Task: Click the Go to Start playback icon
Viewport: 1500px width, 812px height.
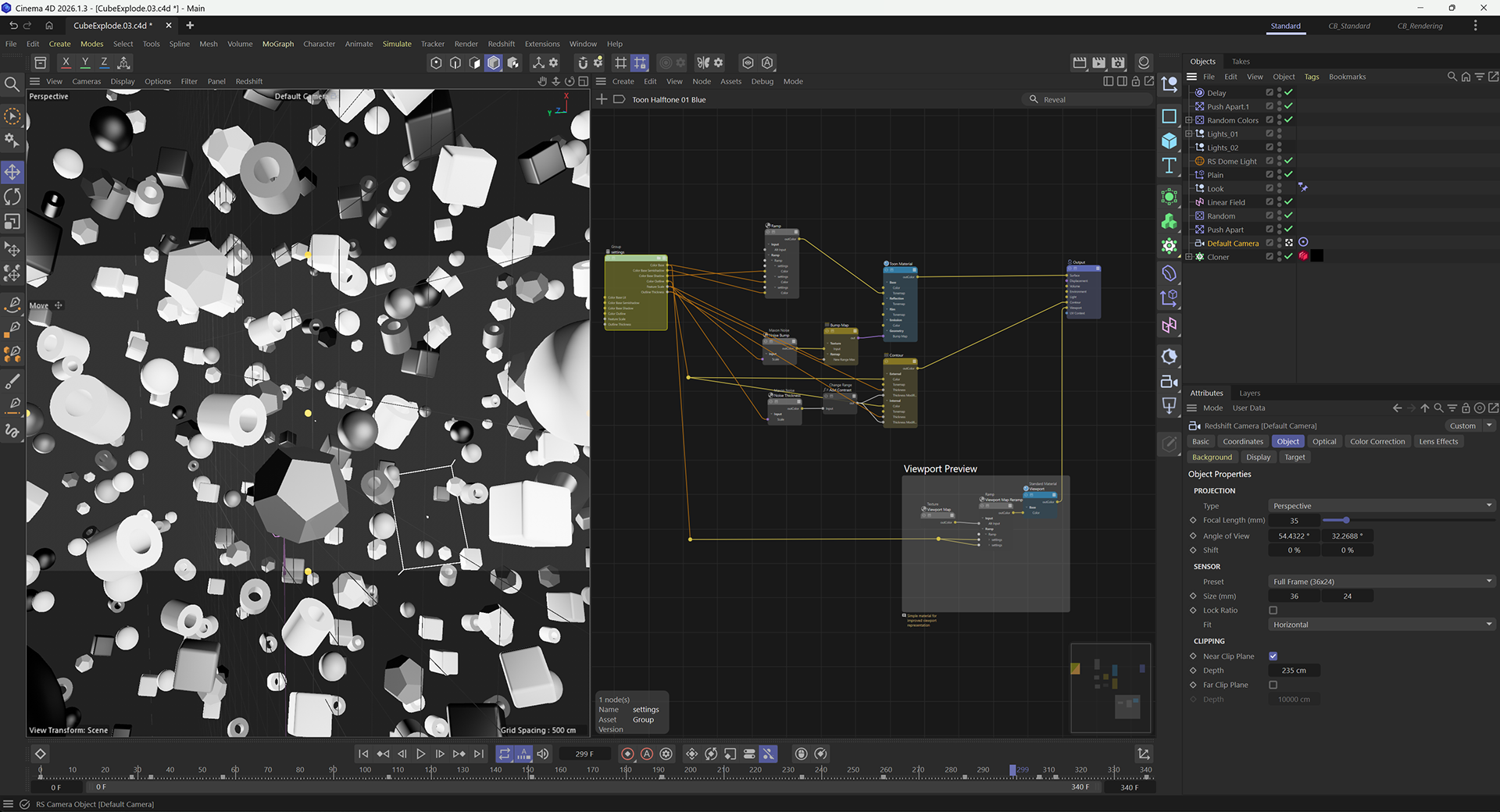Action: click(363, 753)
